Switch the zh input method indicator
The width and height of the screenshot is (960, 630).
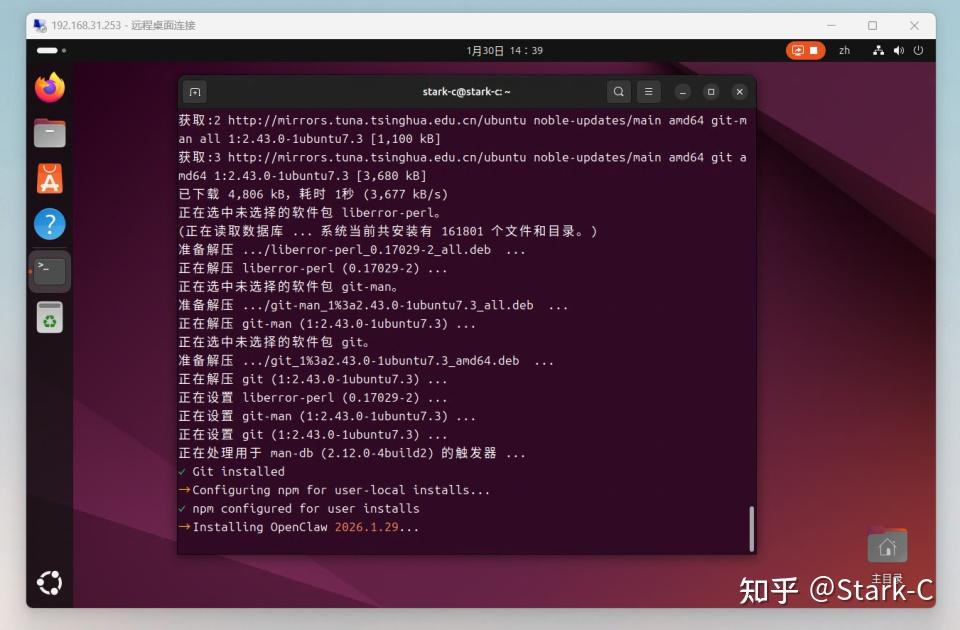point(844,50)
